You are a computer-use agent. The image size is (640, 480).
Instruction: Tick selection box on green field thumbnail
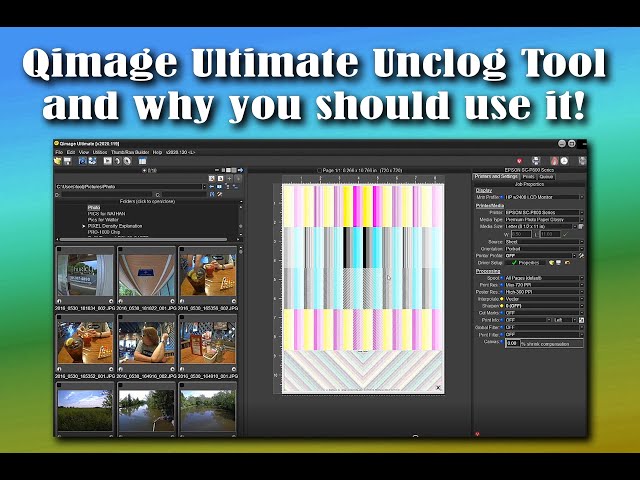[x=59, y=385]
